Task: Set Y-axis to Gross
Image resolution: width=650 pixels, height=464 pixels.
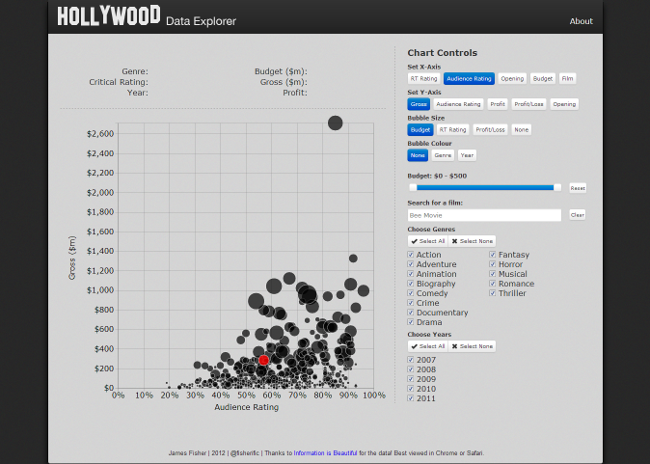Action: tap(419, 104)
